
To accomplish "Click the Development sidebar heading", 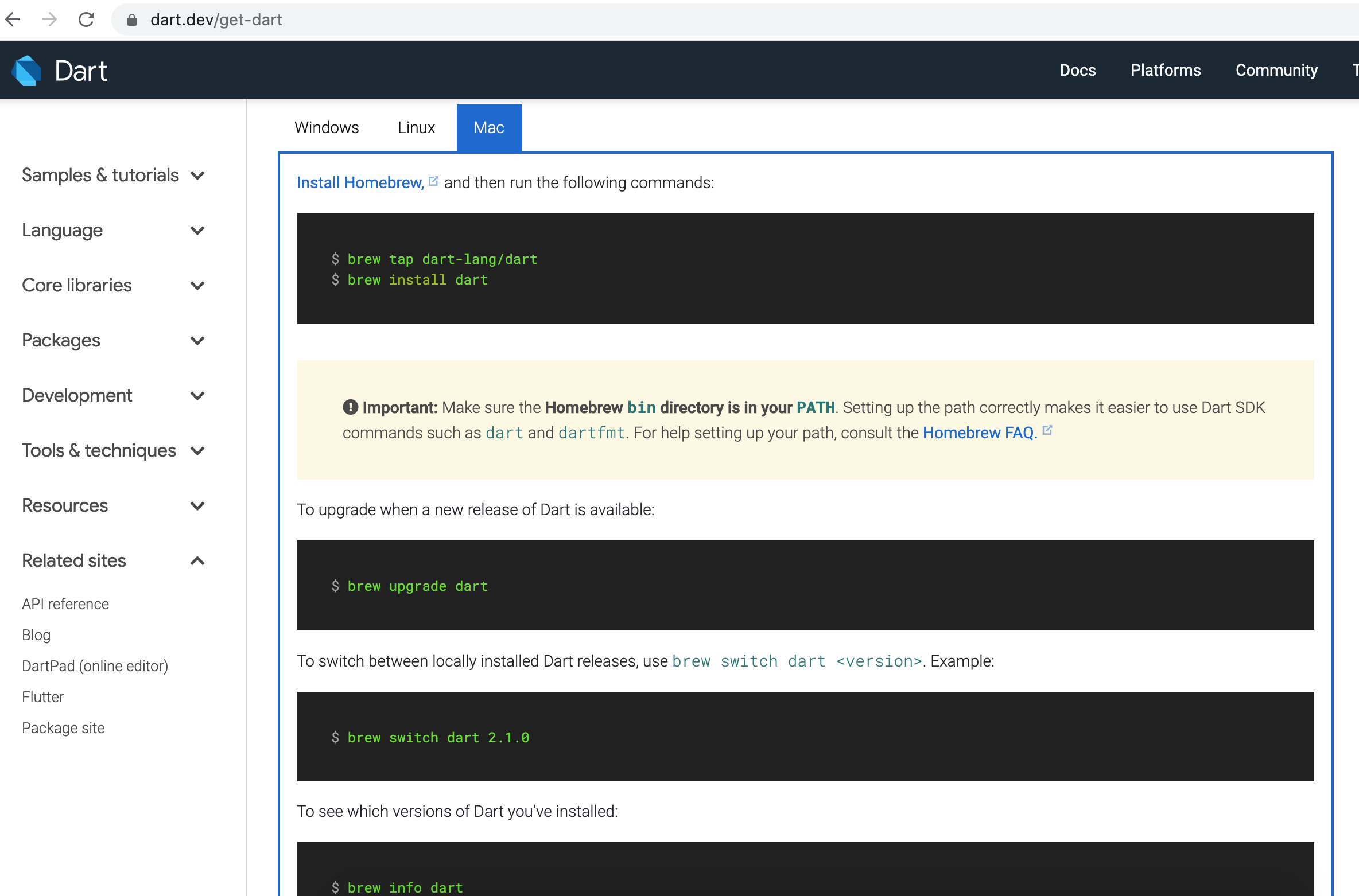I will (x=77, y=396).
